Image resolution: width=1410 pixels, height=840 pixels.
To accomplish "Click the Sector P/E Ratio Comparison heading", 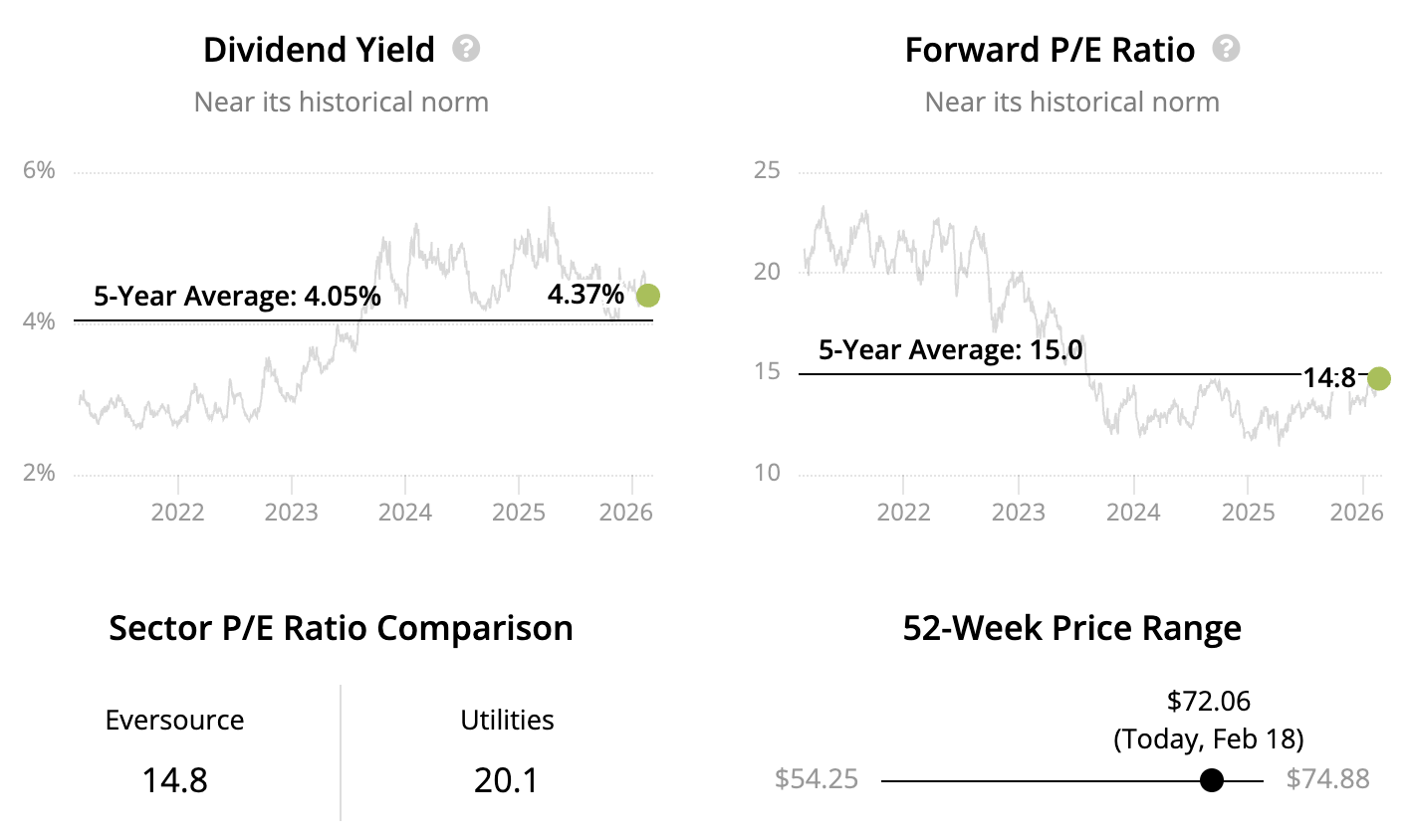I will pyautogui.click(x=341, y=629).
